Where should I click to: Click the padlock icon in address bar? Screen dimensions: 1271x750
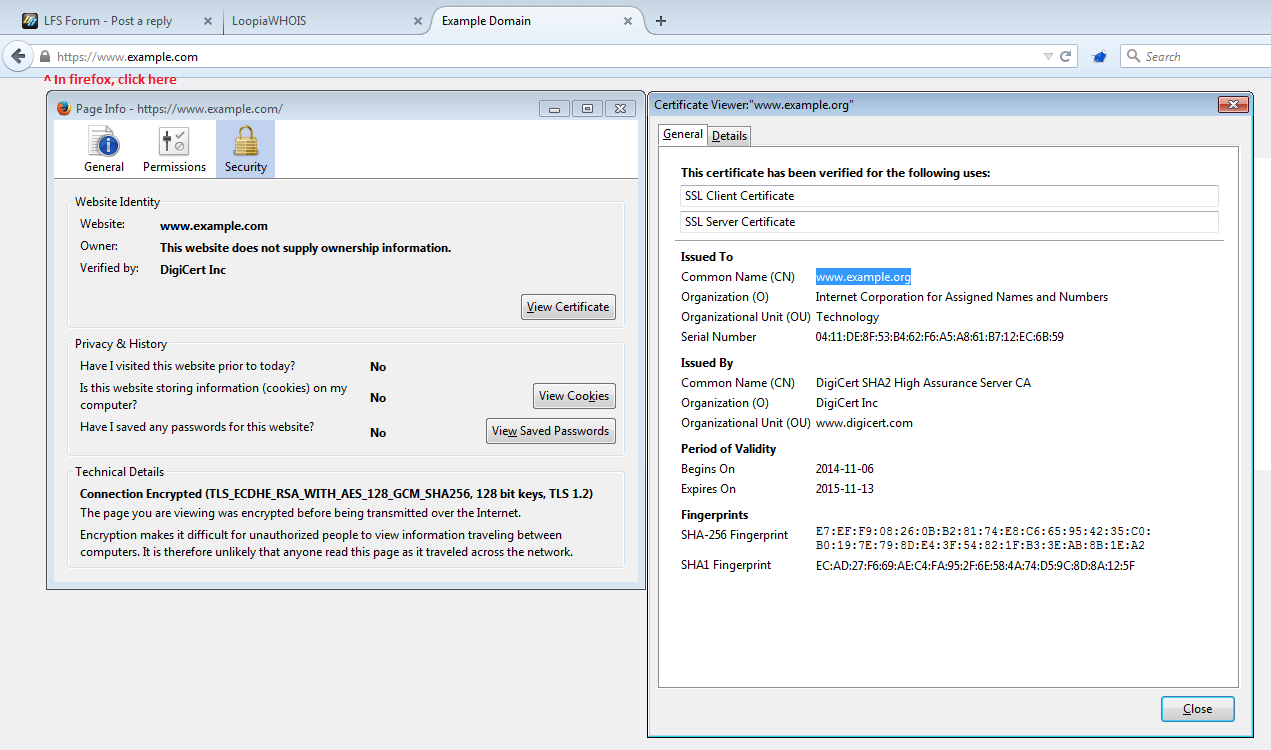tap(44, 57)
